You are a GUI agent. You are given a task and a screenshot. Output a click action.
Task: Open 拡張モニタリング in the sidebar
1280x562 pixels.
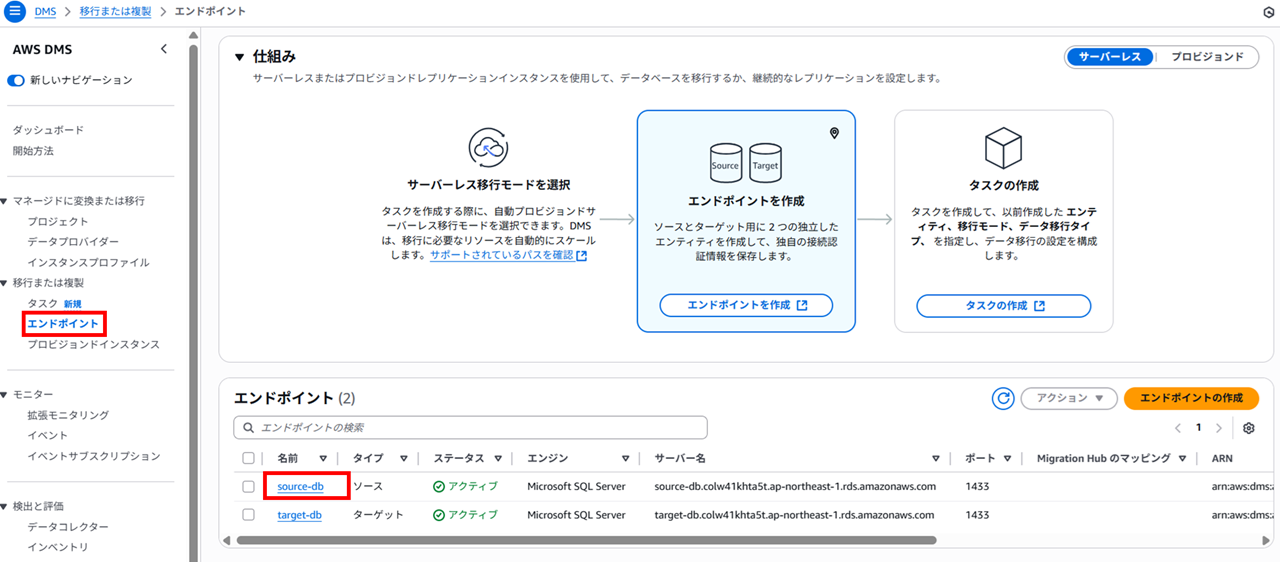coord(68,415)
